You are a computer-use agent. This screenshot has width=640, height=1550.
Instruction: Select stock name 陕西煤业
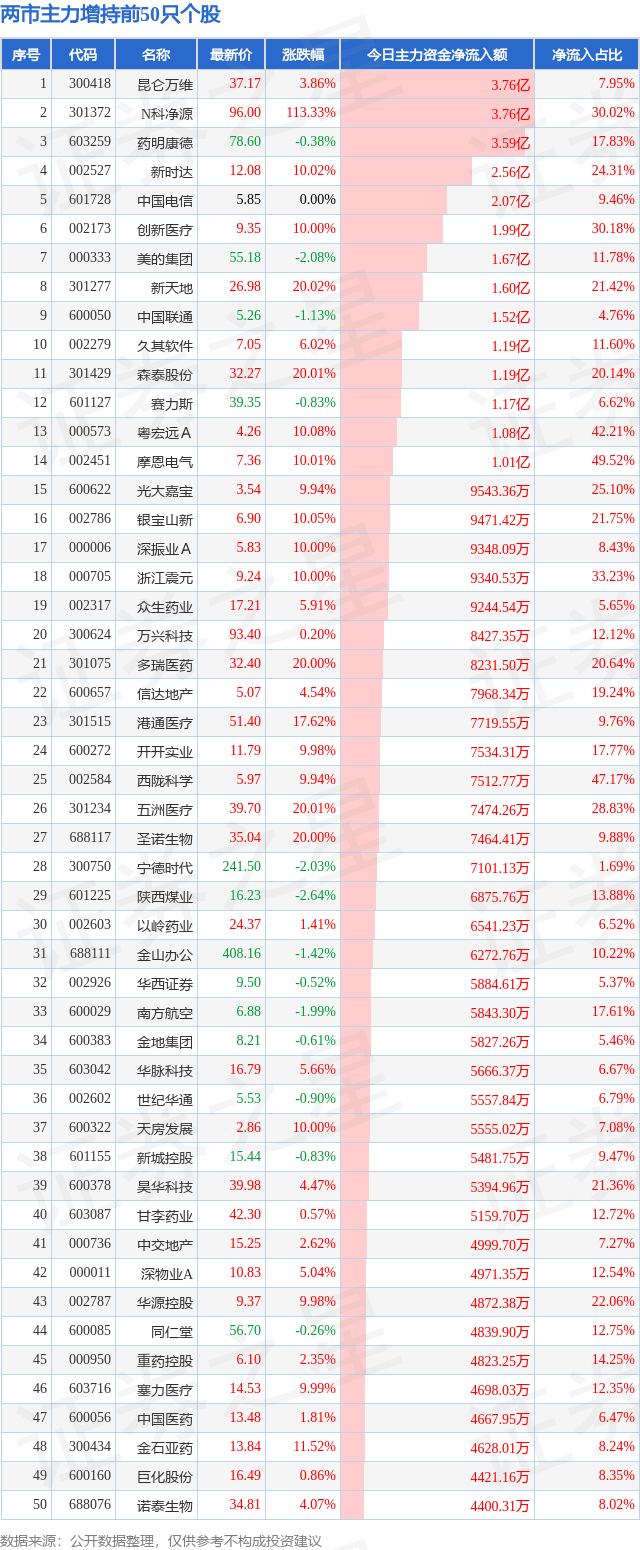[165, 896]
